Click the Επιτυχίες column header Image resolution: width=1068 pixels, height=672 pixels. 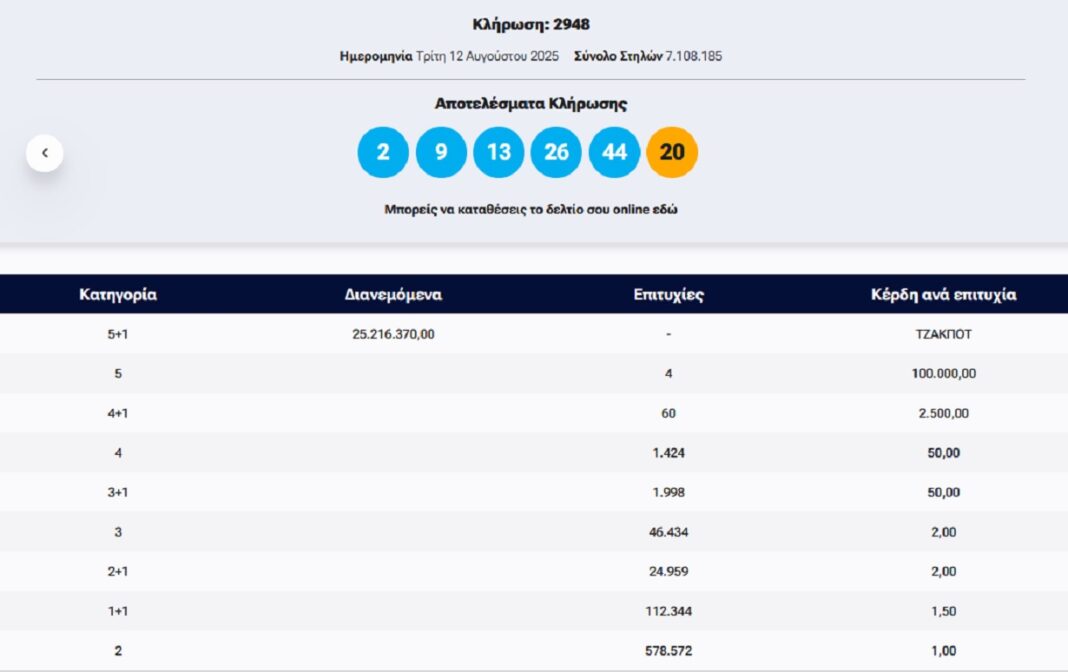pos(668,295)
